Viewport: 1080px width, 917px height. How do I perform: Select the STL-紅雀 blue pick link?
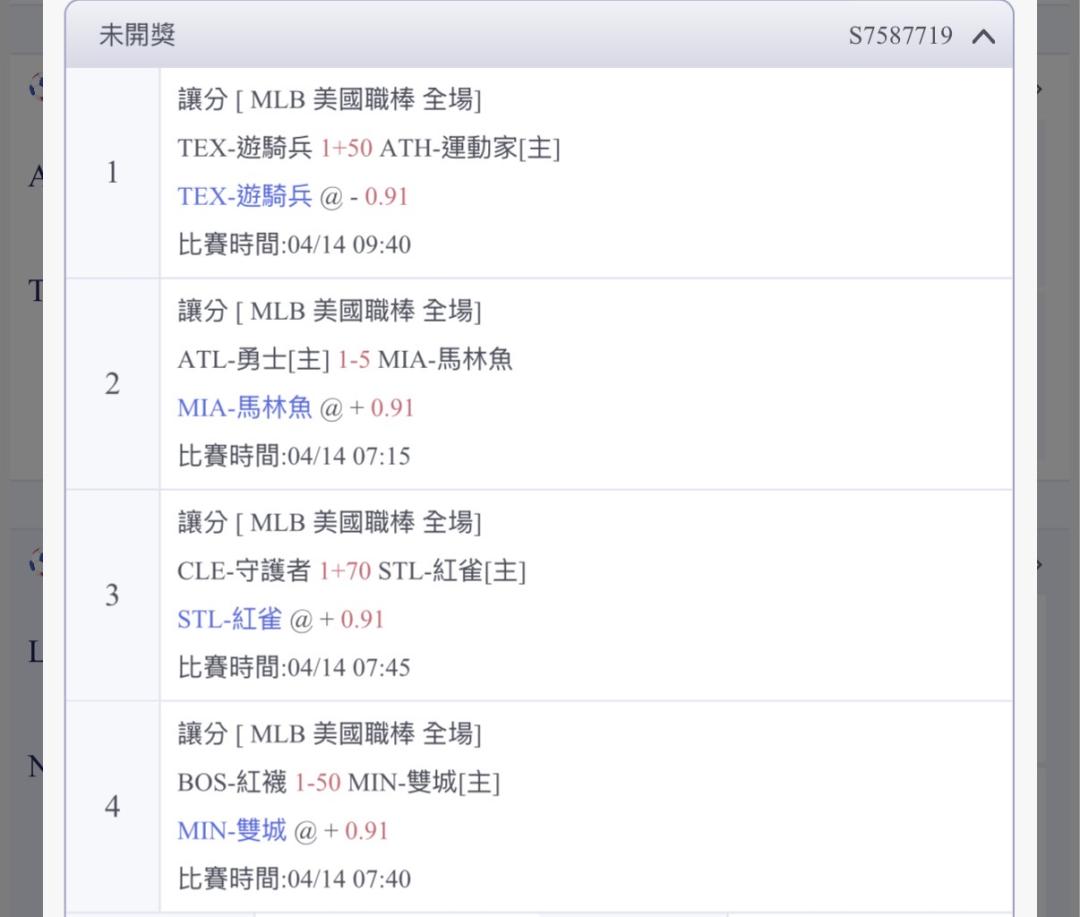230,620
